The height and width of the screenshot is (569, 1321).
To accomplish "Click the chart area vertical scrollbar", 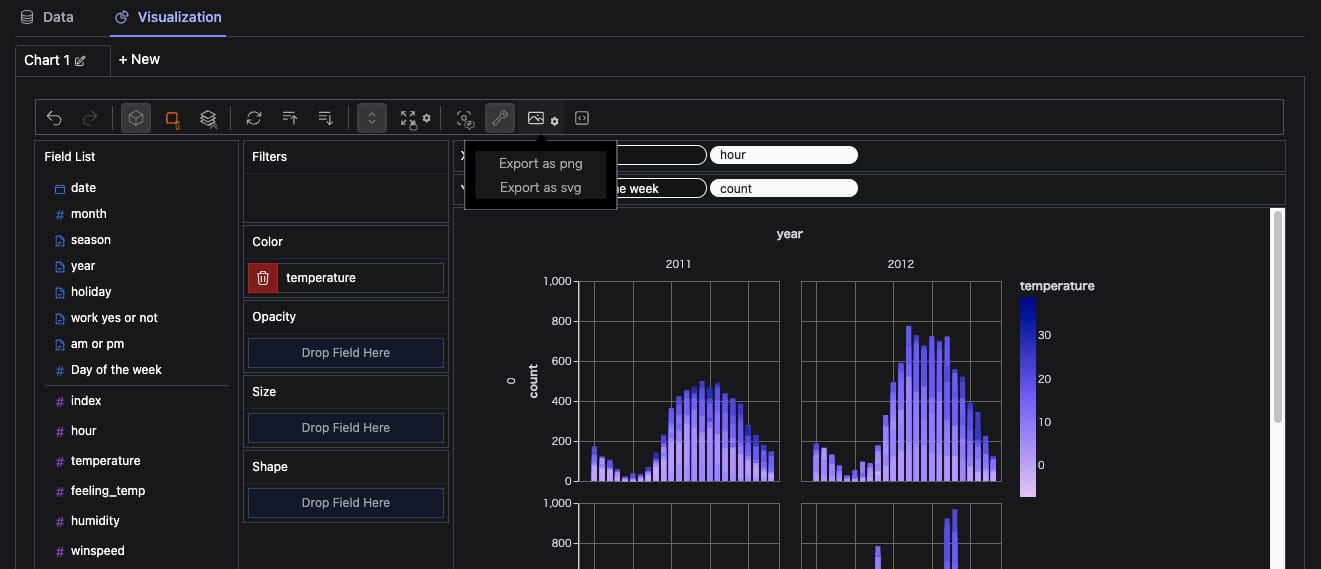I will [1278, 316].
